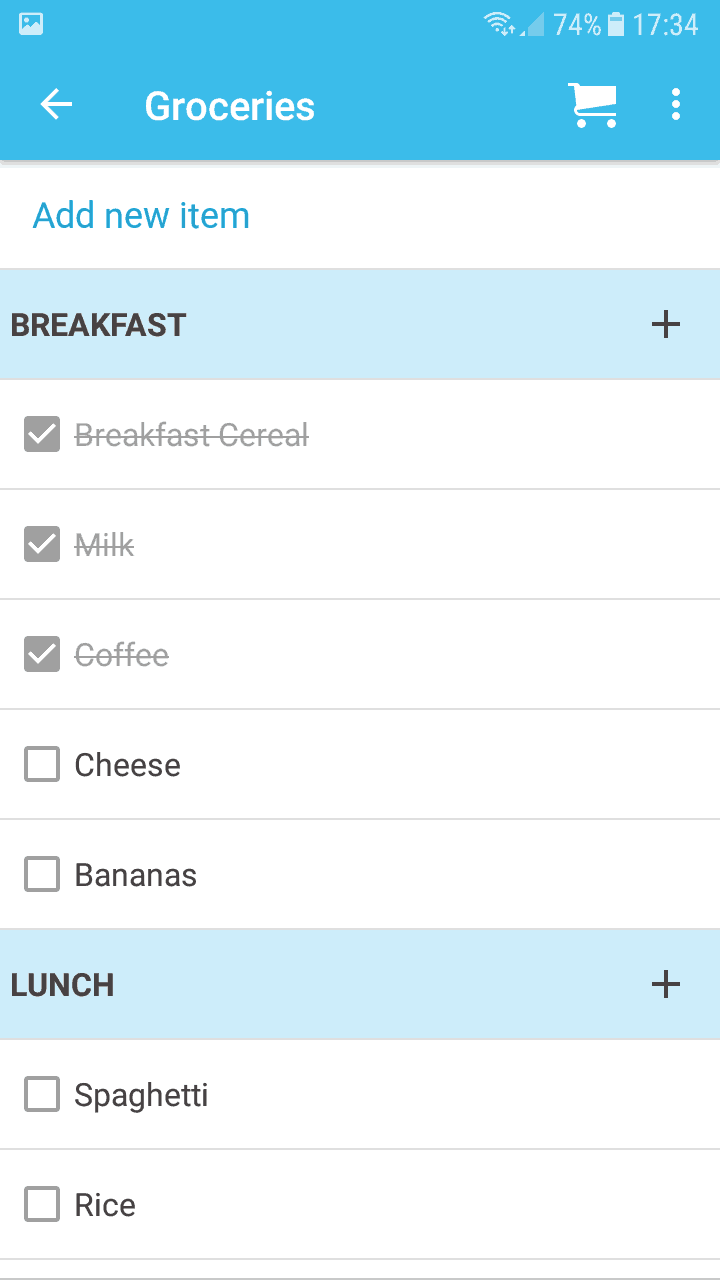Uncheck the Coffee checkbox
Image resolution: width=720 pixels, height=1280 pixels.
(42, 655)
